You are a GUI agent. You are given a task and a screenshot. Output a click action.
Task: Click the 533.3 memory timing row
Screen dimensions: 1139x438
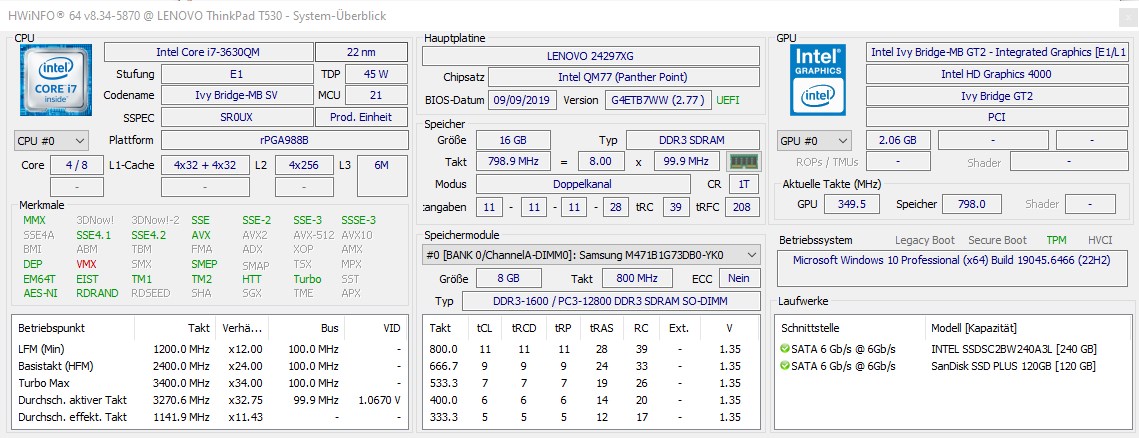[x=591, y=383]
